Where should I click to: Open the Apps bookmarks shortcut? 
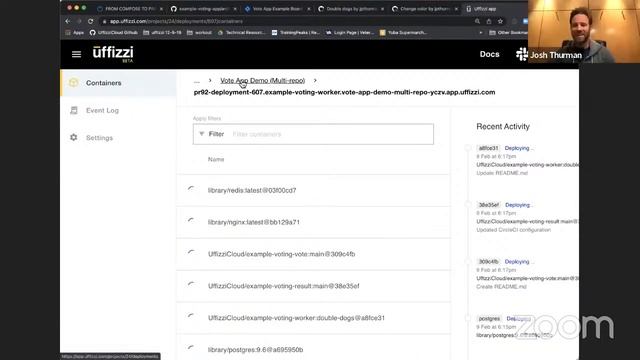[x=75, y=33]
